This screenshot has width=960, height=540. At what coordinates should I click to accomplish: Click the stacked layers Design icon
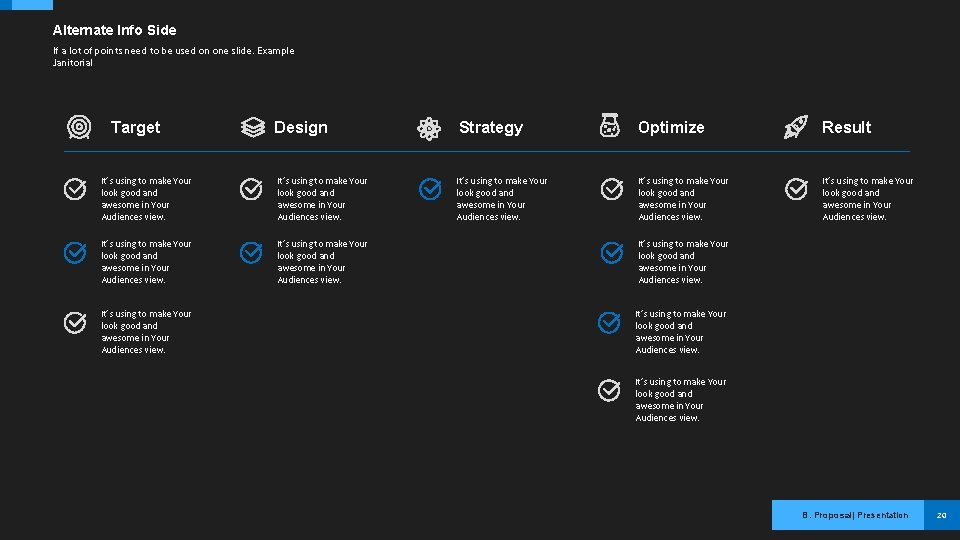(x=253, y=127)
